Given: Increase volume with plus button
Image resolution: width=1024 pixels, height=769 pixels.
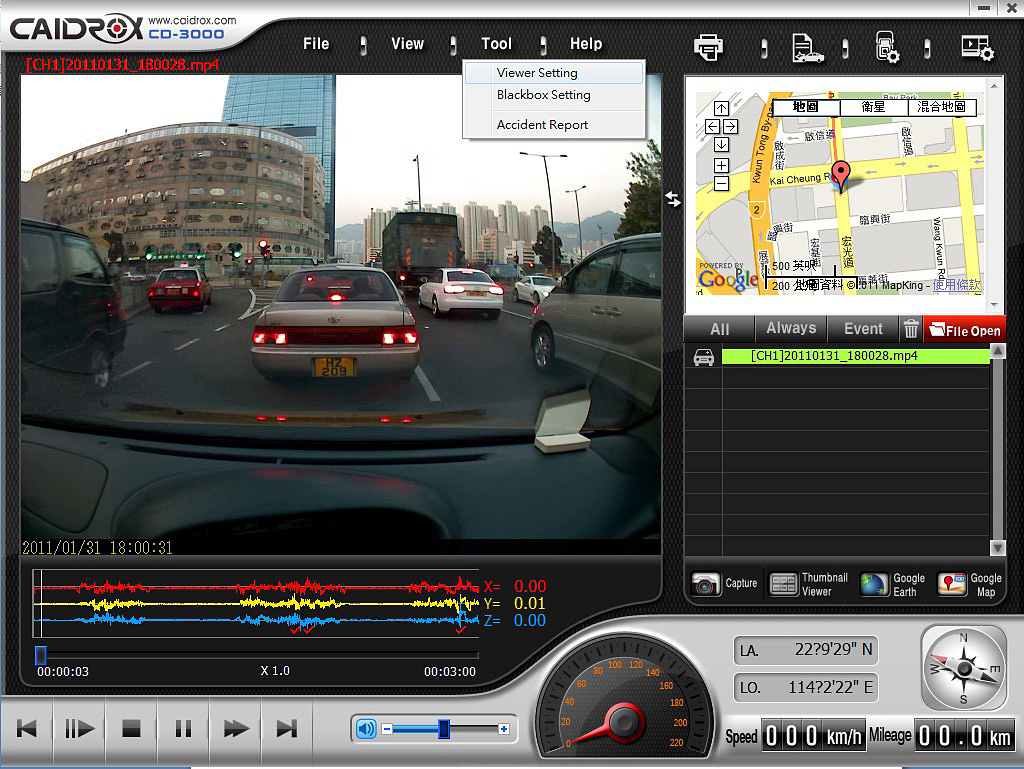Looking at the screenshot, I should coord(504,729).
